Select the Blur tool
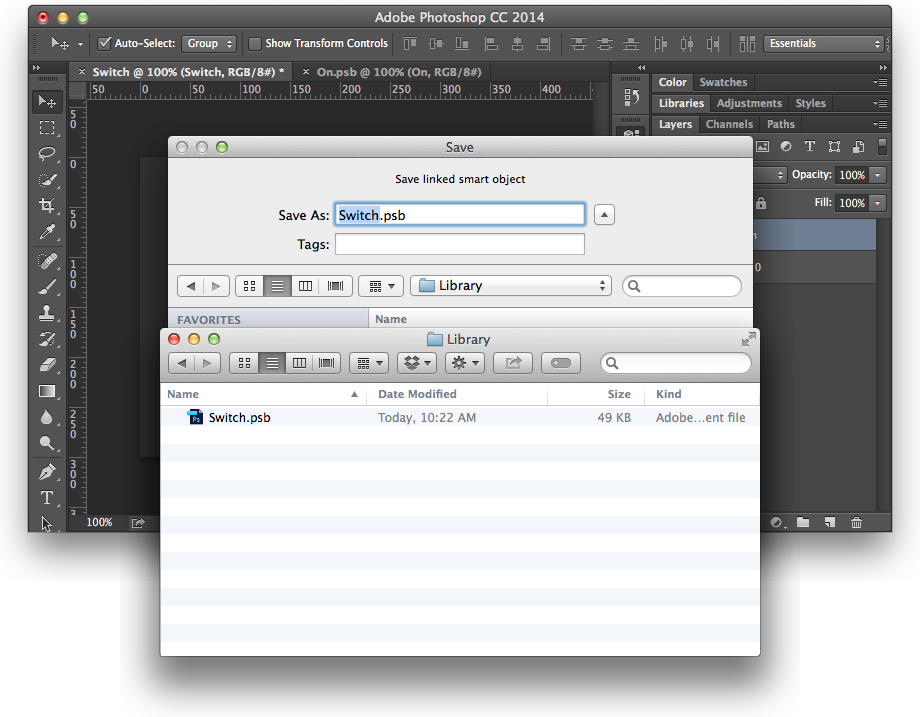Screen dimensions: 920x717 pos(47,417)
